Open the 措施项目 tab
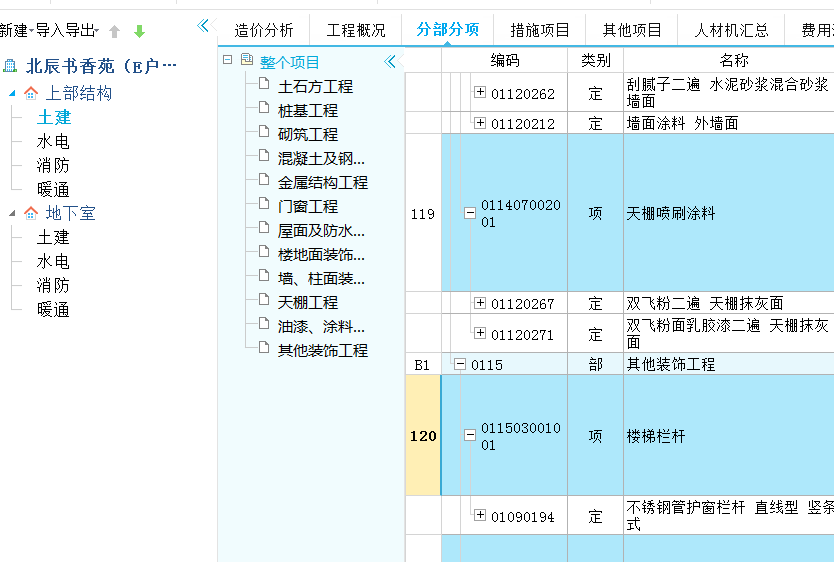The height and width of the screenshot is (562, 834). click(540, 30)
